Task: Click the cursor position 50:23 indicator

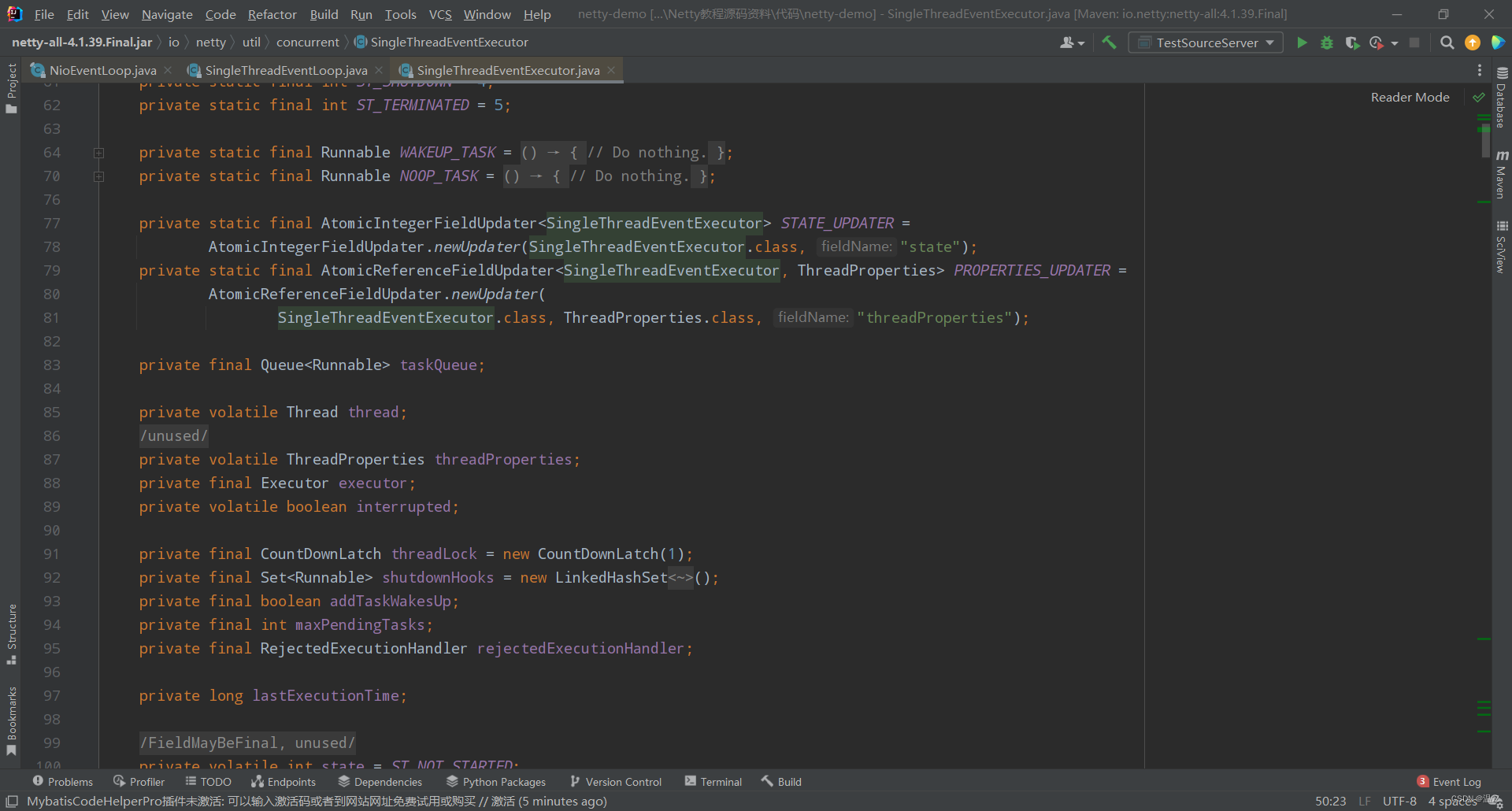Action: pos(1331,802)
